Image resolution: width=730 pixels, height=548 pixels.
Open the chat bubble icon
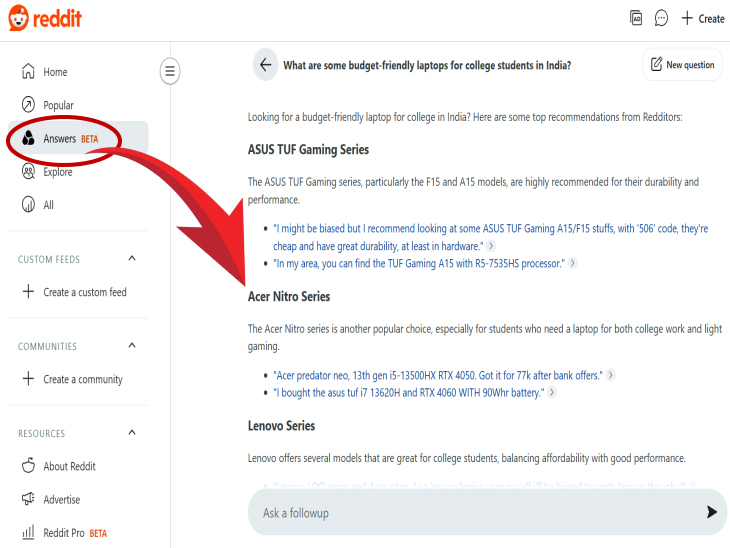pos(661,18)
